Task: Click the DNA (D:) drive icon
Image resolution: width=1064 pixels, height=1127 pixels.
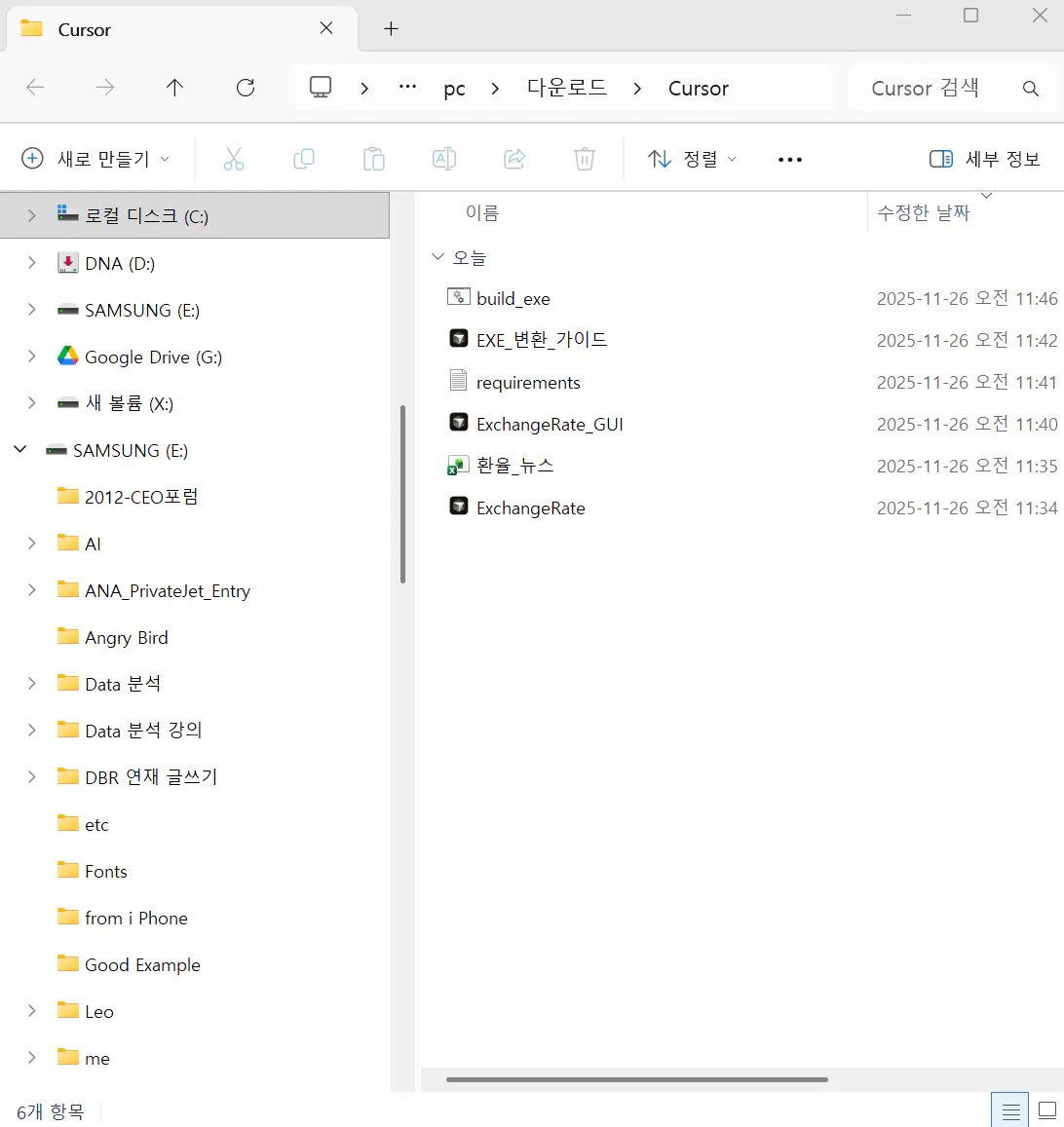Action: coord(67,262)
